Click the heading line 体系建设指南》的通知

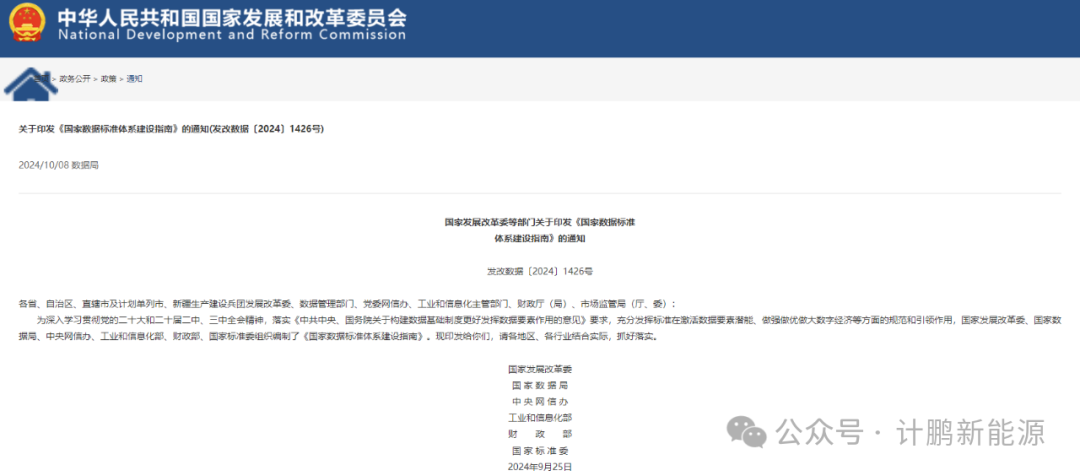pos(539,238)
